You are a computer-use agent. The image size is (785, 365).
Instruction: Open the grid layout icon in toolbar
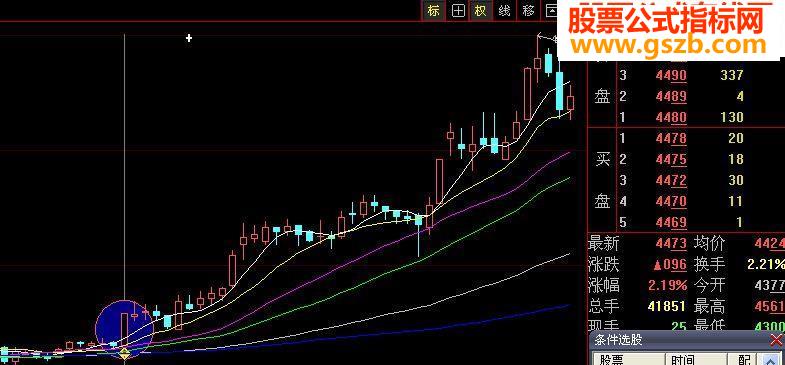point(458,11)
